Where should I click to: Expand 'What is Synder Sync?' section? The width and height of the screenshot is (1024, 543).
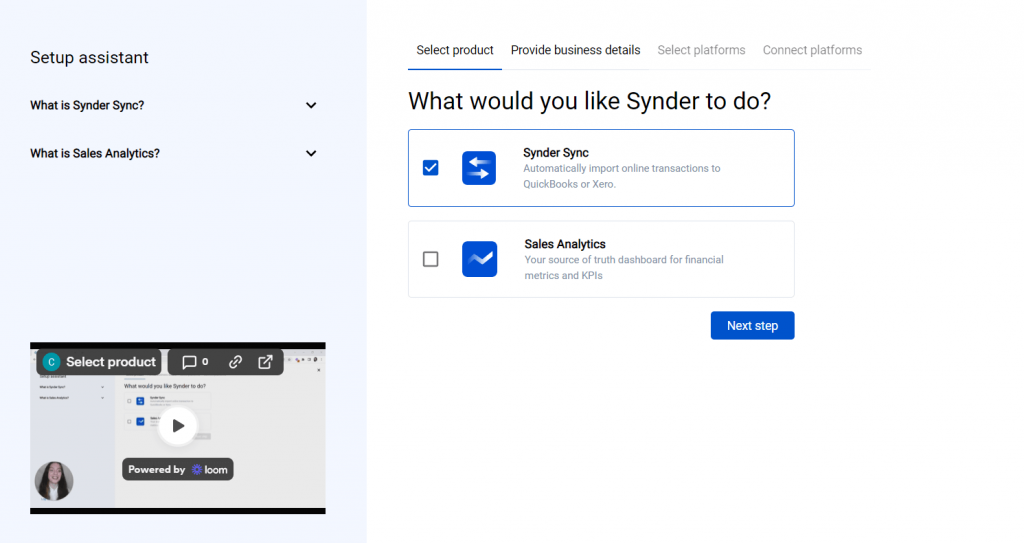coord(174,105)
